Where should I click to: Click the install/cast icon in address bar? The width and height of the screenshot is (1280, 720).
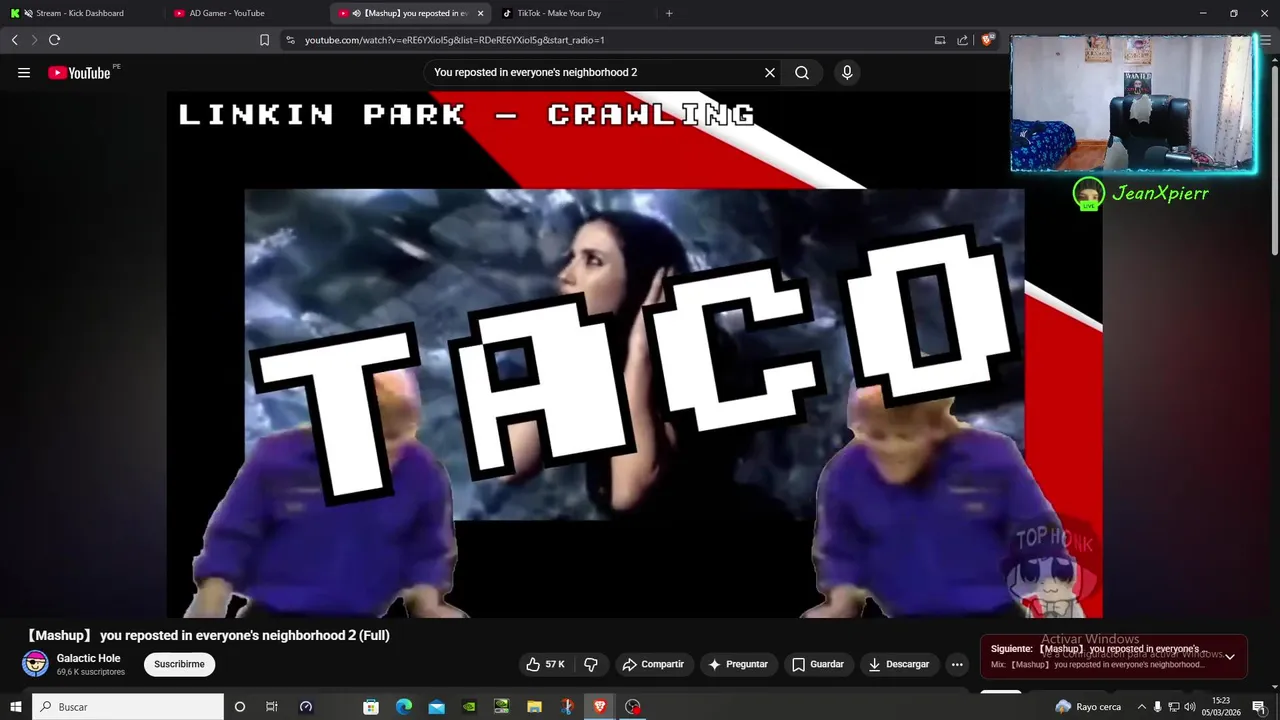940,40
